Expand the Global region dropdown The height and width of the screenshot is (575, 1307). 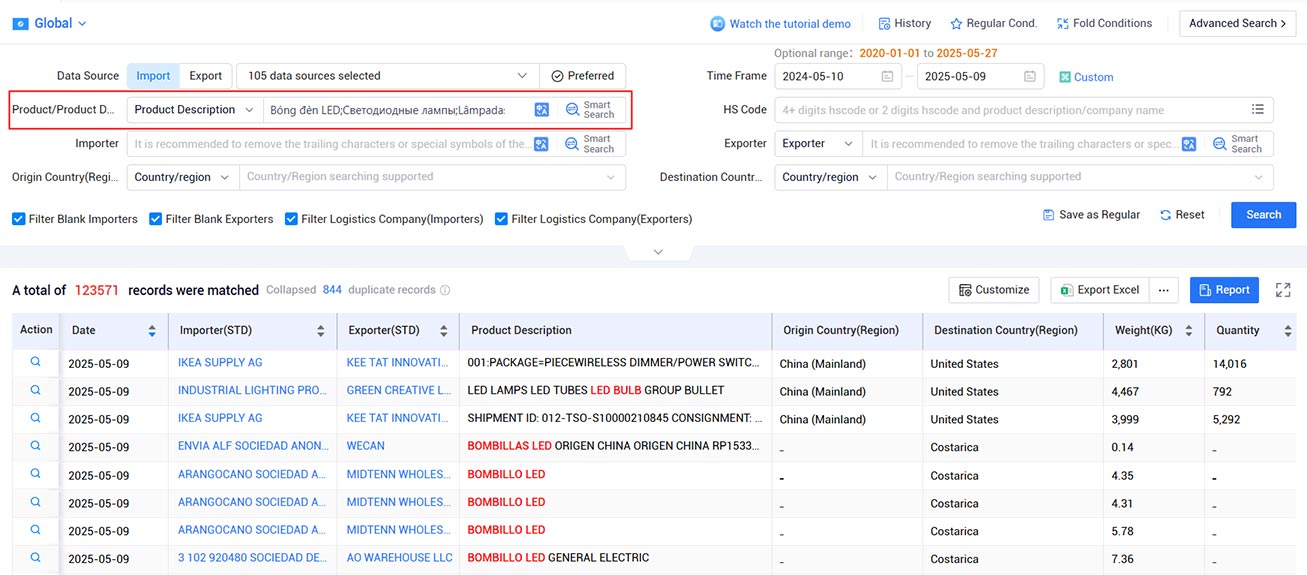pos(50,23)
